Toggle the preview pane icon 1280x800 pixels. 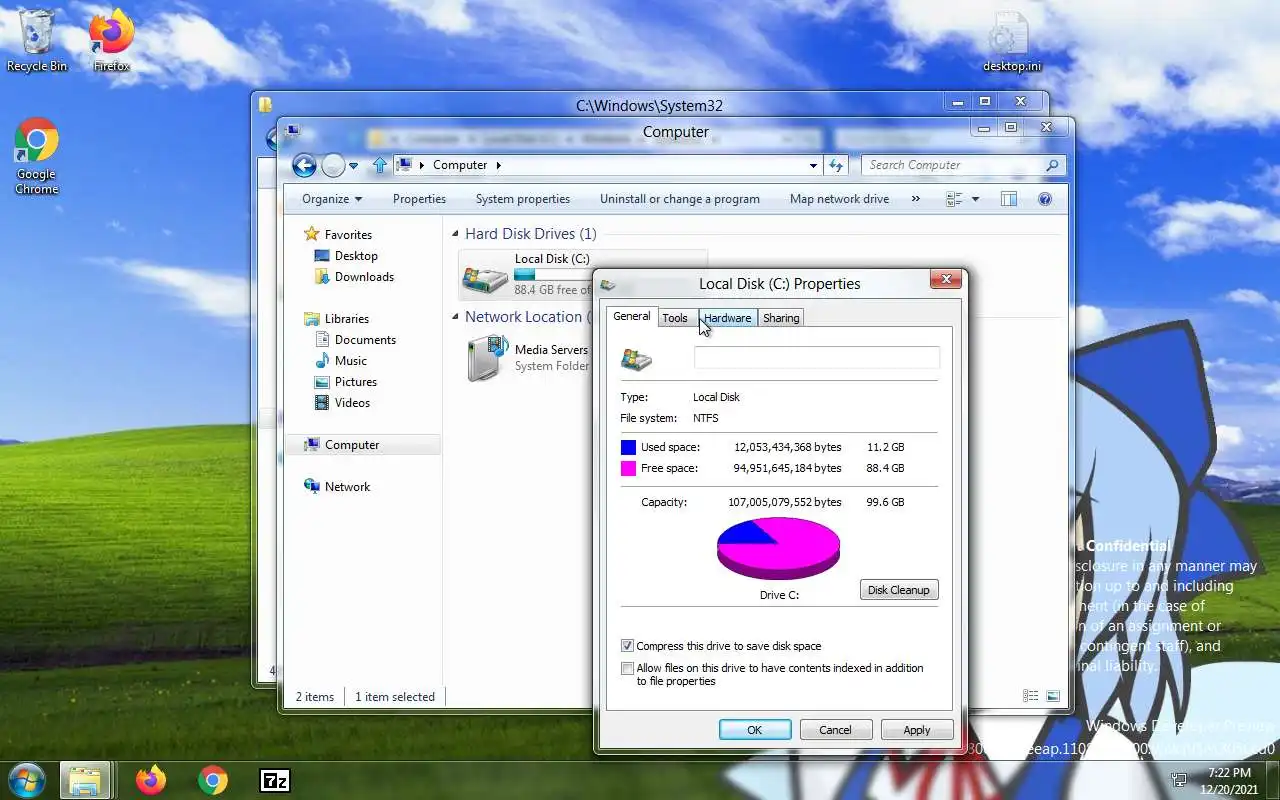point(1009,199)
